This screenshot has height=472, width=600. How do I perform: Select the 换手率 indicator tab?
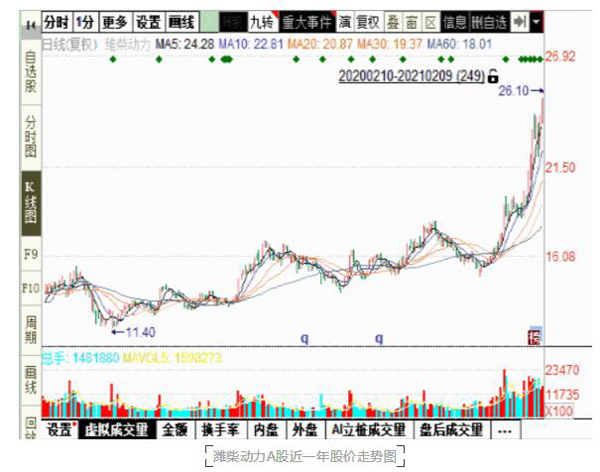click(x=219, y=430)
